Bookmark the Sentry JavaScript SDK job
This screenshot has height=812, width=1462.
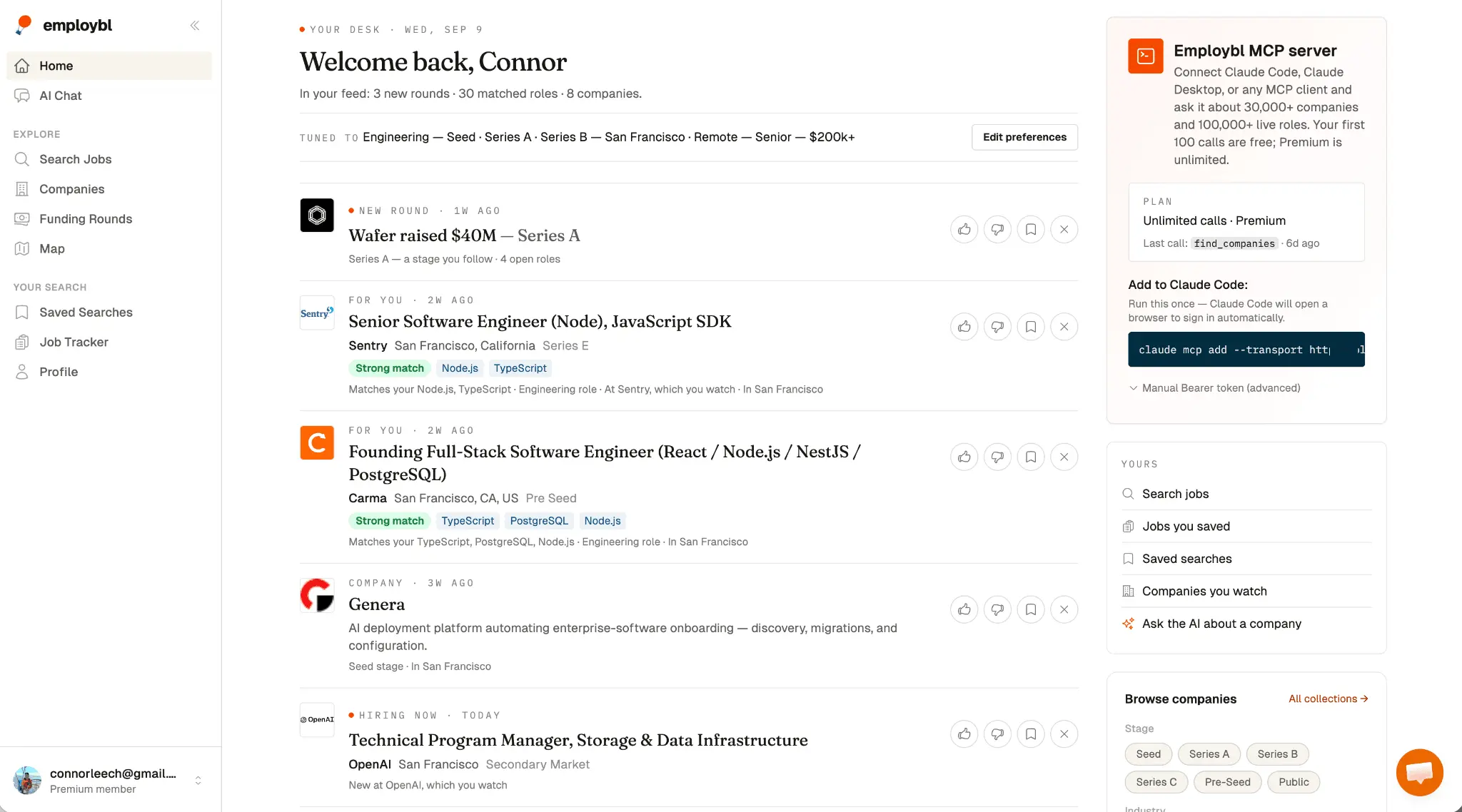pos(1031,327)
